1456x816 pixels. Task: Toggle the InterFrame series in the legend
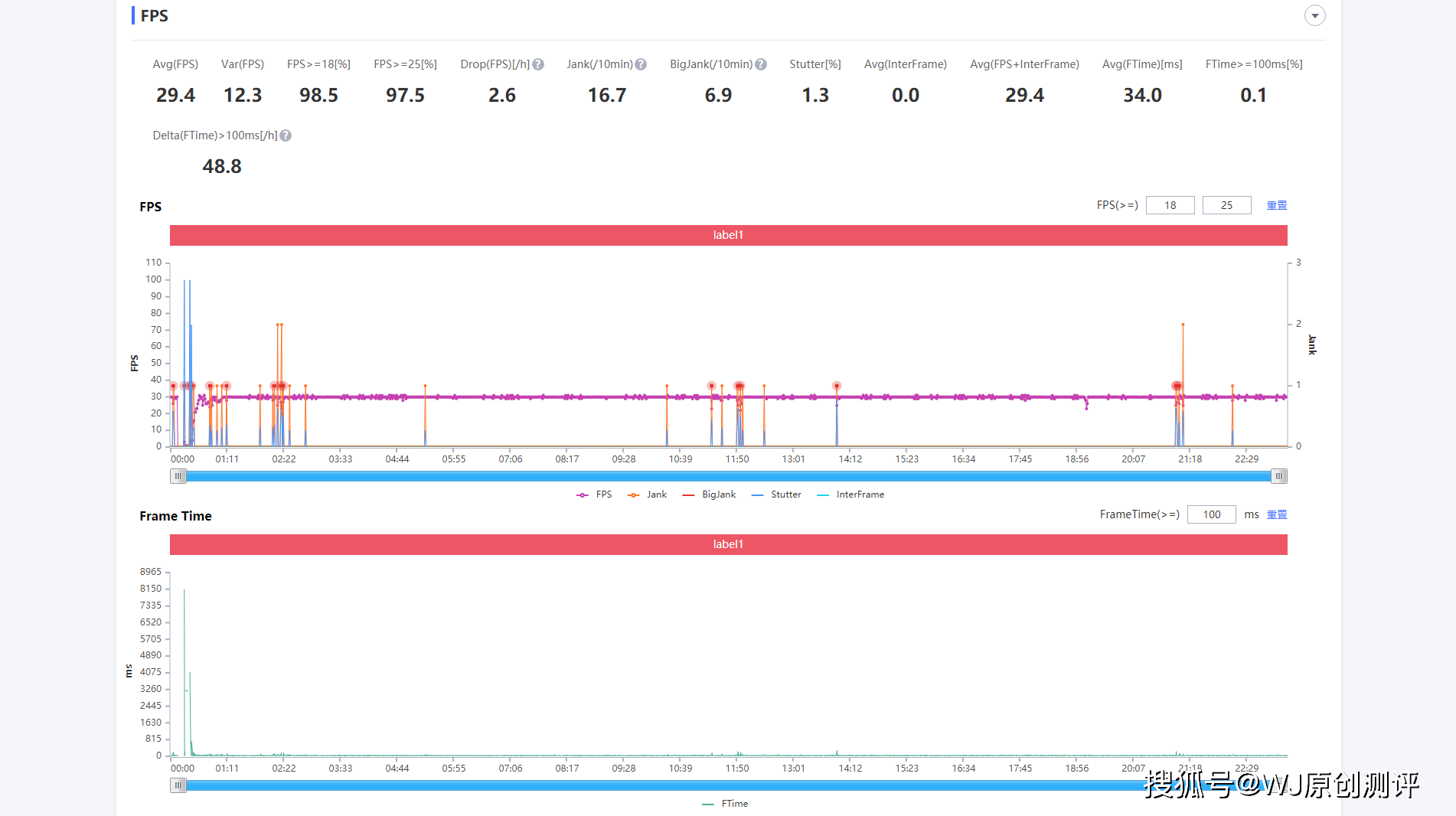(850, 494)
